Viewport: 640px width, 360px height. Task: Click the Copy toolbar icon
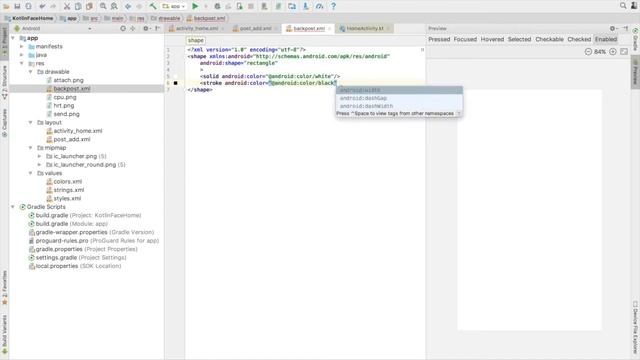coord(78,6)
